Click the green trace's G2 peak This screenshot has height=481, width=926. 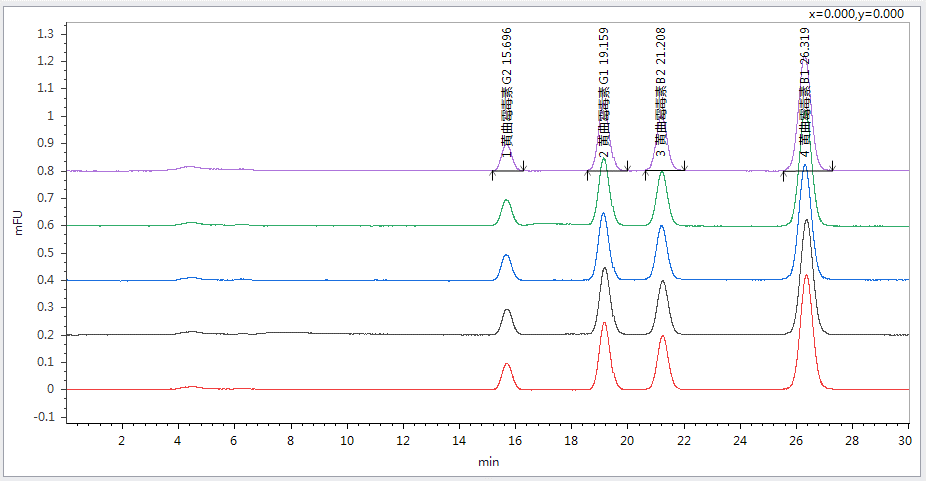pyautogui.click(x=507, y=201)
